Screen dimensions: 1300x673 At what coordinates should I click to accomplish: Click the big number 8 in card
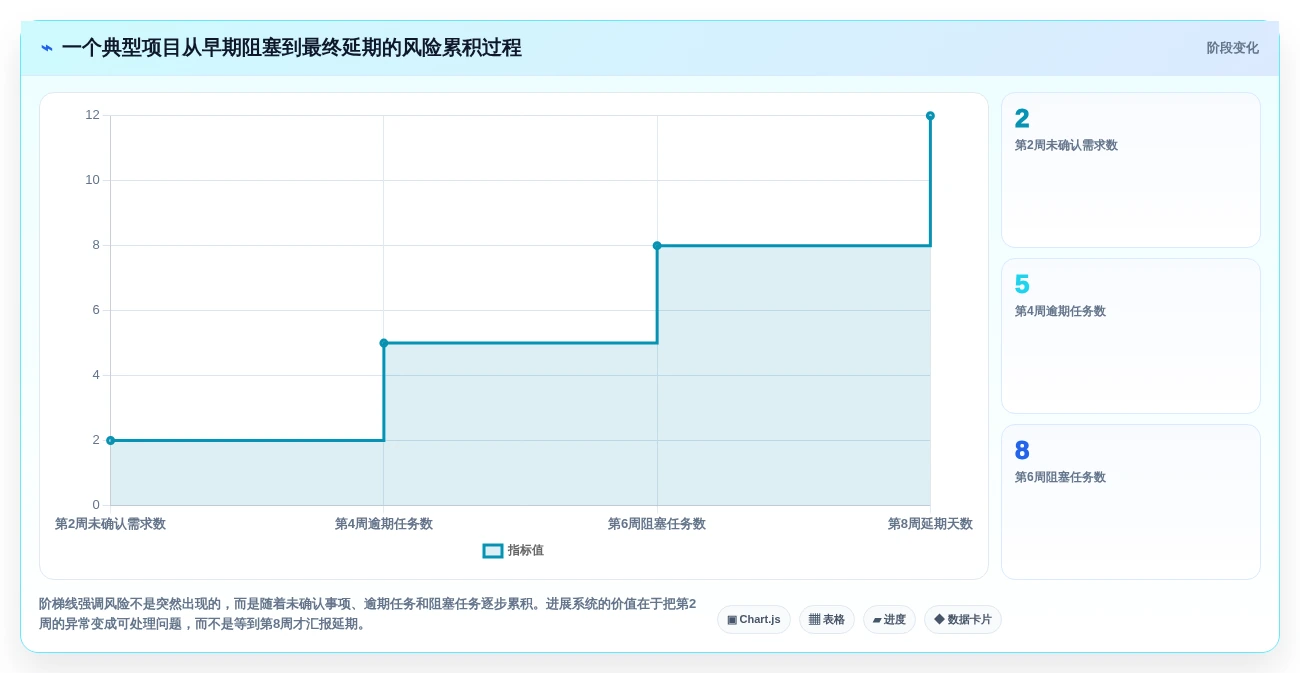(x=1022, y=451)
